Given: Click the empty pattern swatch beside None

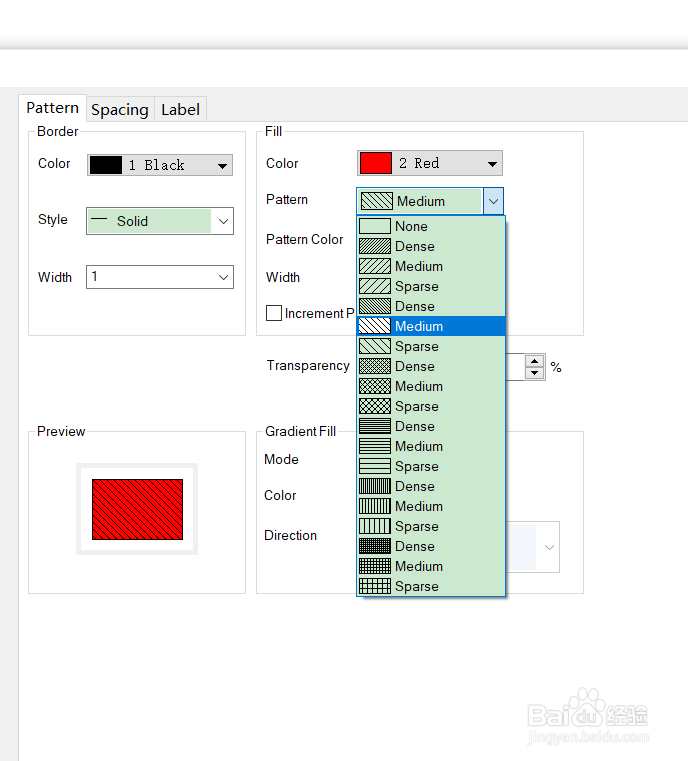Looking at the screenshot, I should coord(375,226).
